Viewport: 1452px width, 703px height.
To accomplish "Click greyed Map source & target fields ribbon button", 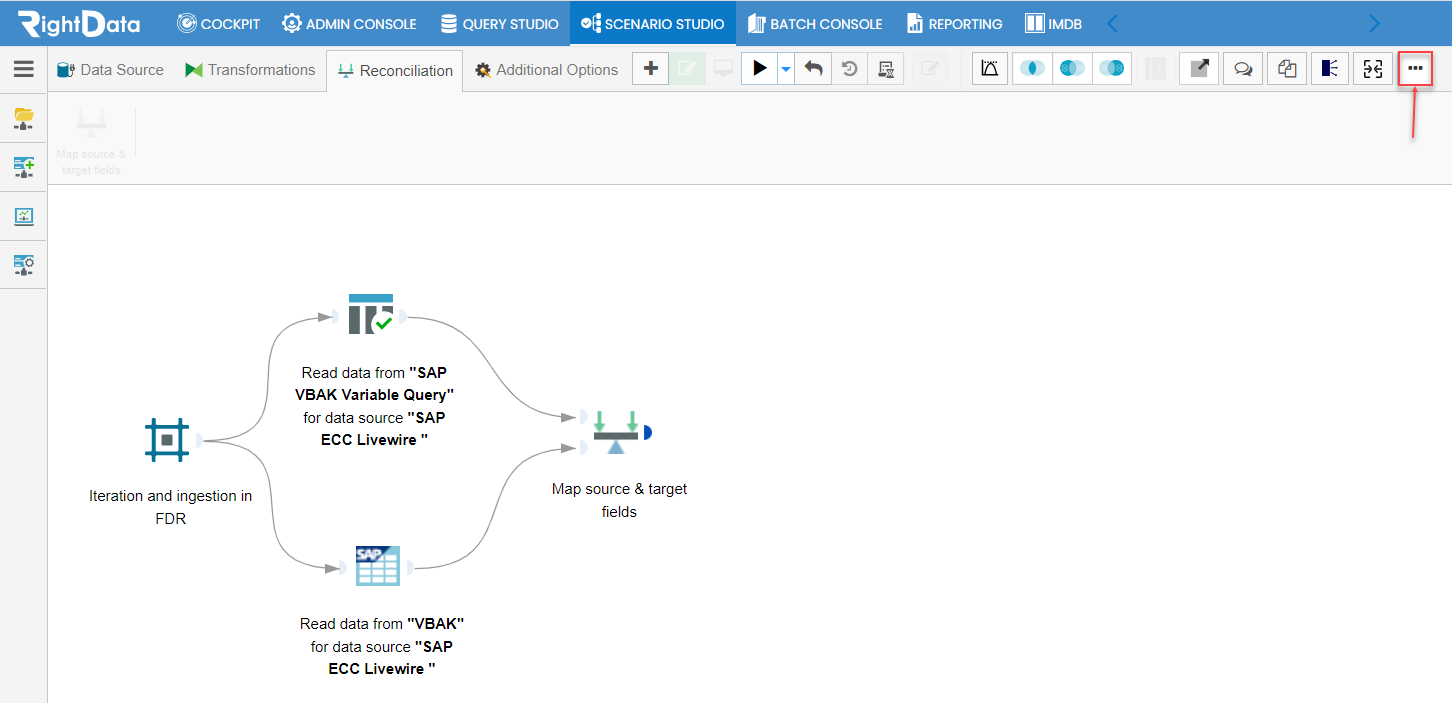I will click(91, 141).
